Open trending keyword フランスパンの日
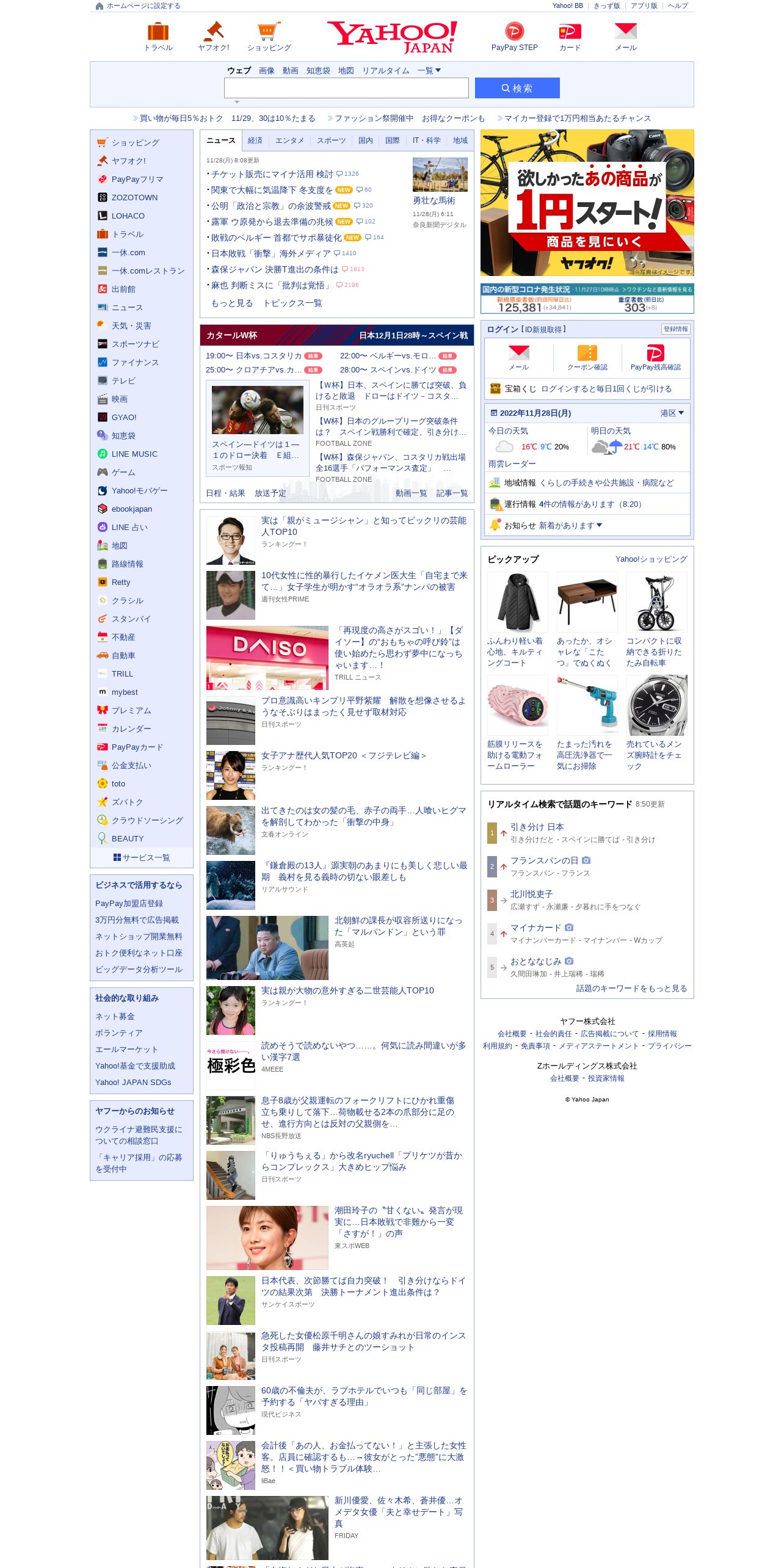Screen dimensions: 784x1568 click(544, 860)
